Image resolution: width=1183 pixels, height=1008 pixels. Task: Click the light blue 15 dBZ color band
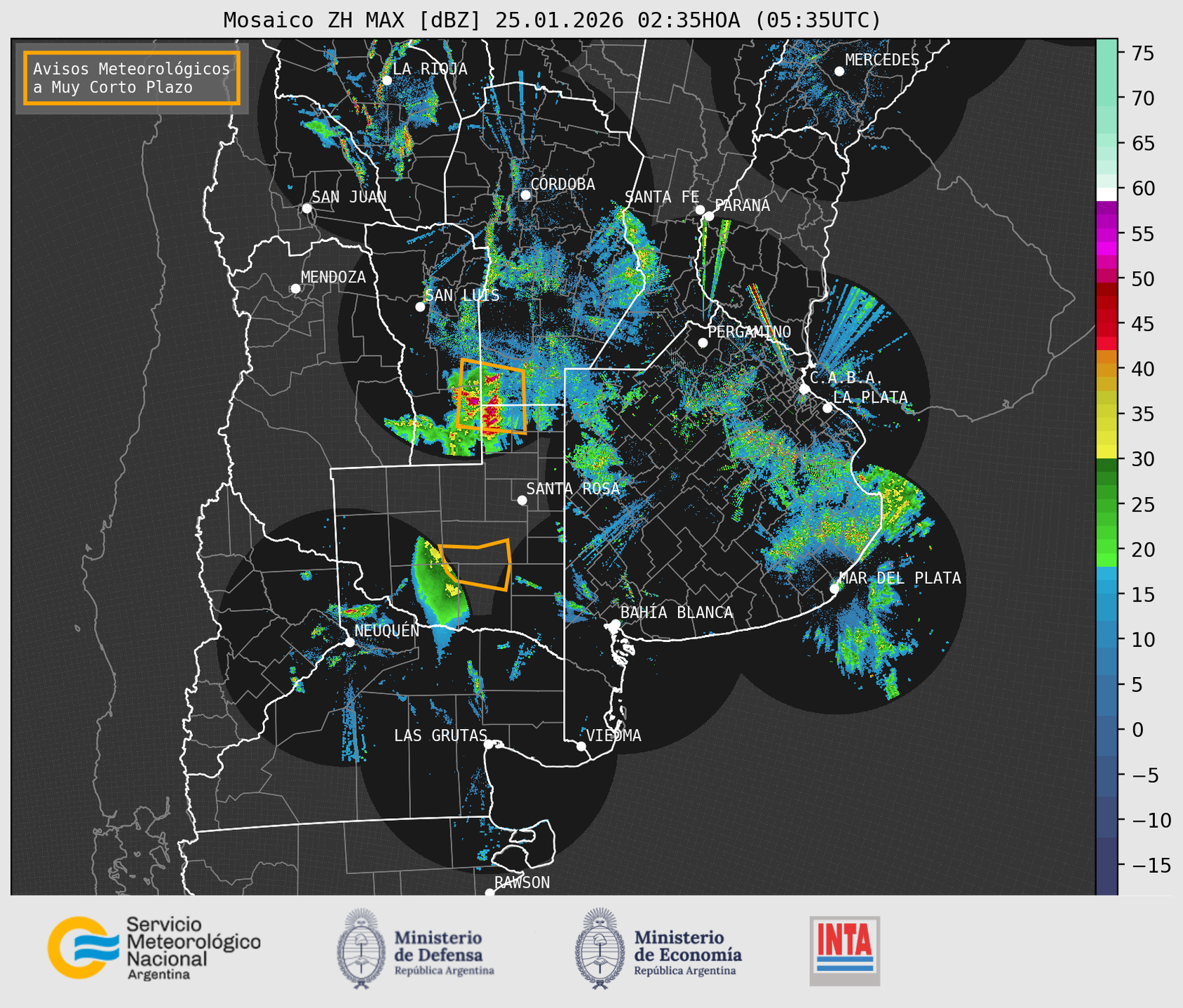click(1107, 588)
